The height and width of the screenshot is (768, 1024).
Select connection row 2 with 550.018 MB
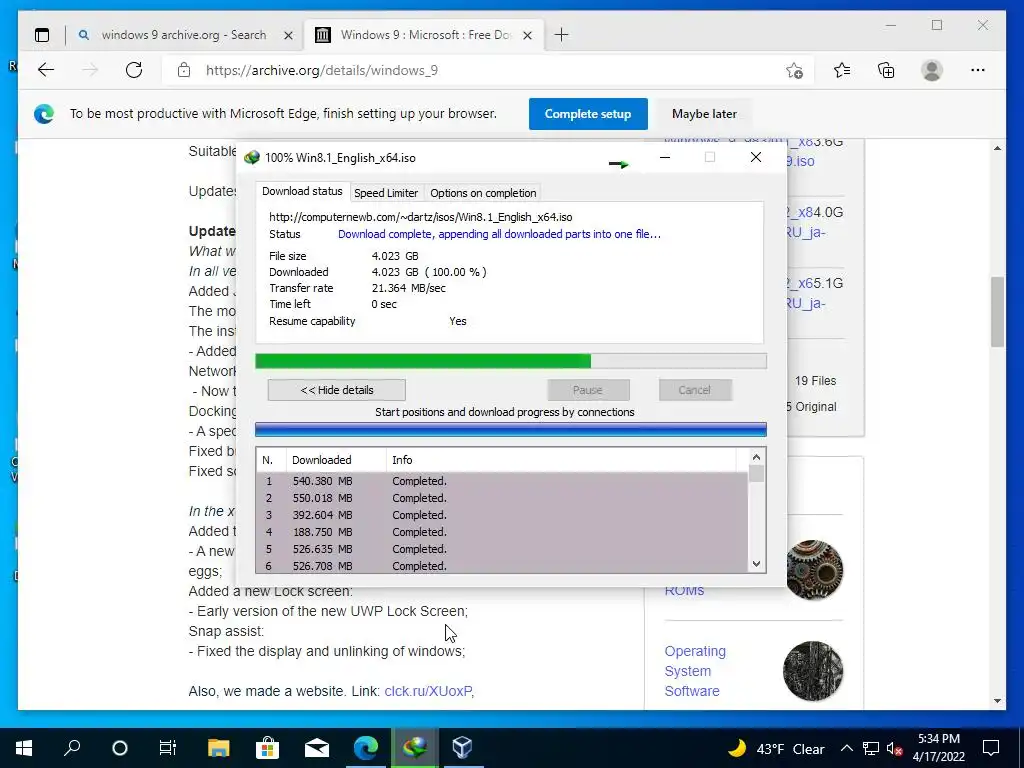502,498
